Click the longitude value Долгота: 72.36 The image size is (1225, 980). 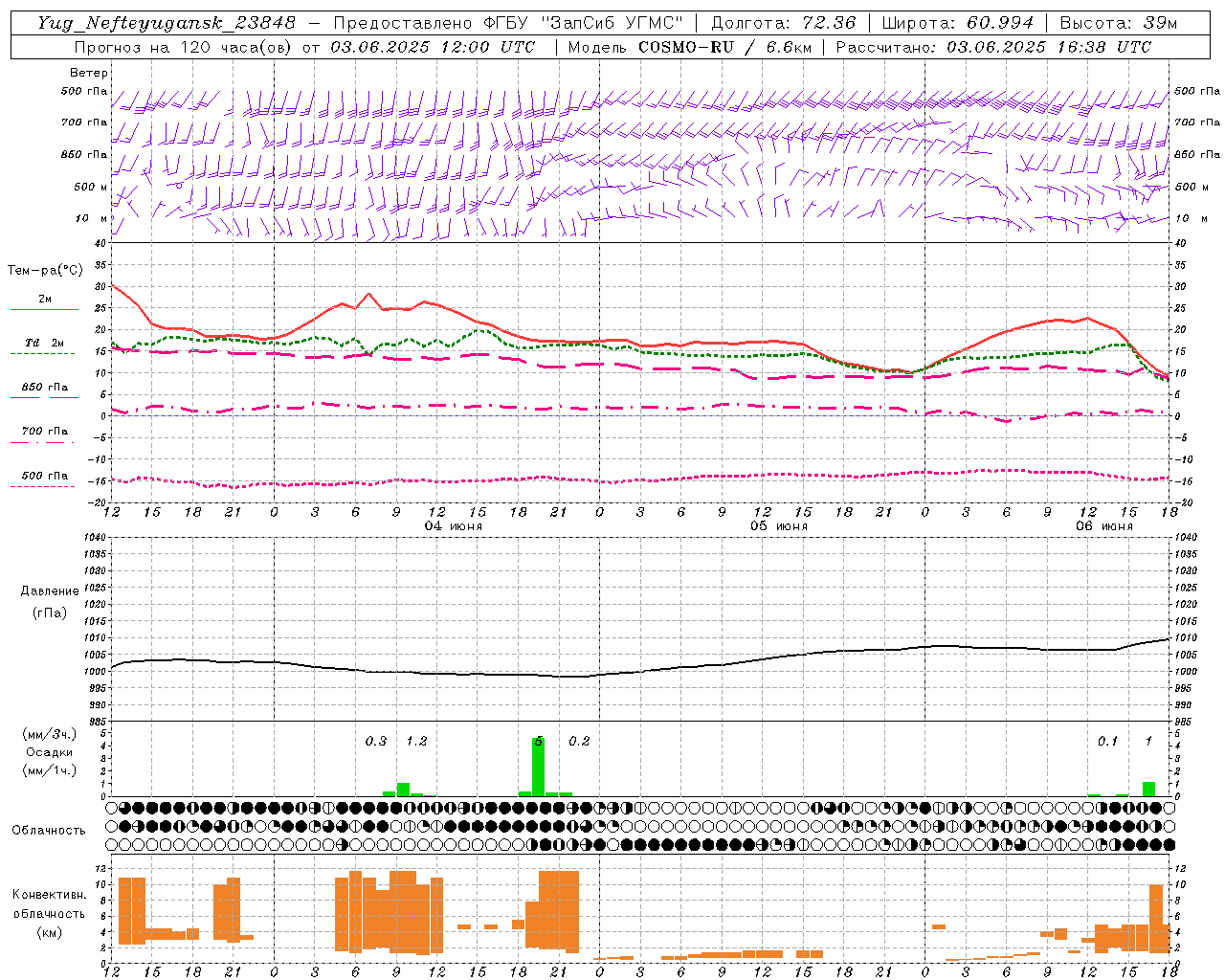pyautogui.click(x=783, y=23)
